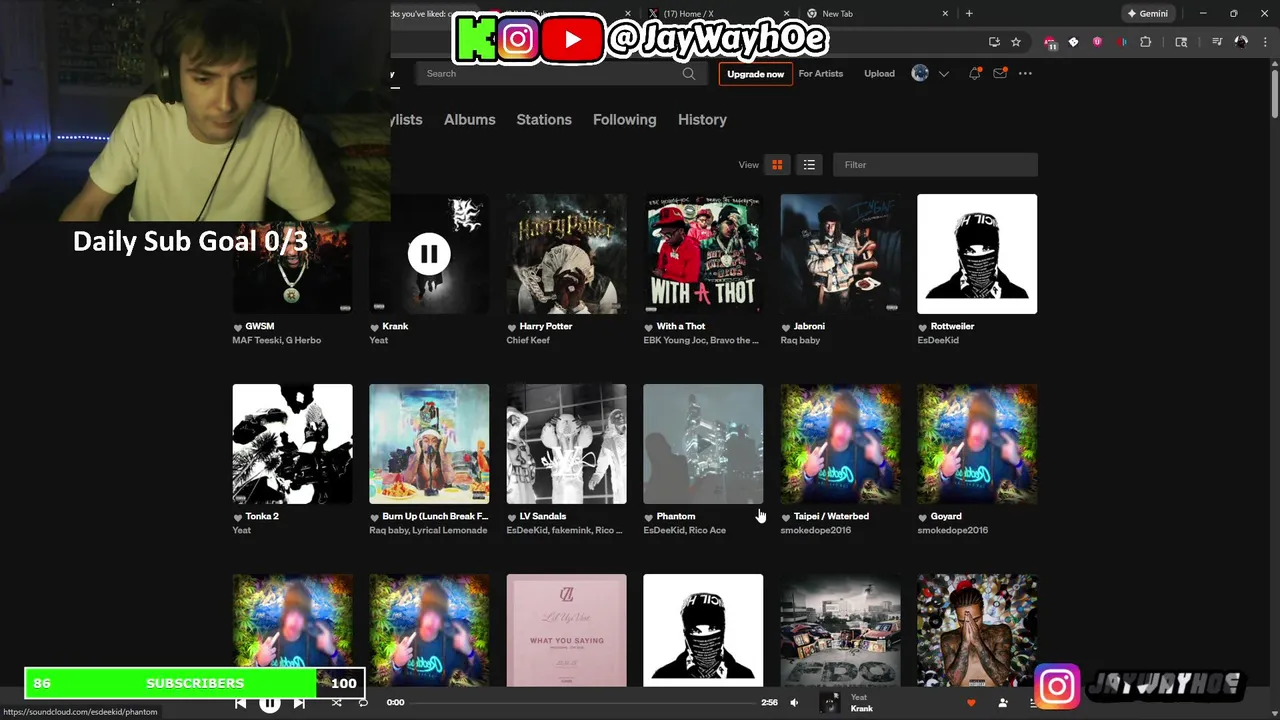The width and height of the screenshot is (1280, 720).
Task: Unlike the playing track via orange heart
Action: point(971,703)
